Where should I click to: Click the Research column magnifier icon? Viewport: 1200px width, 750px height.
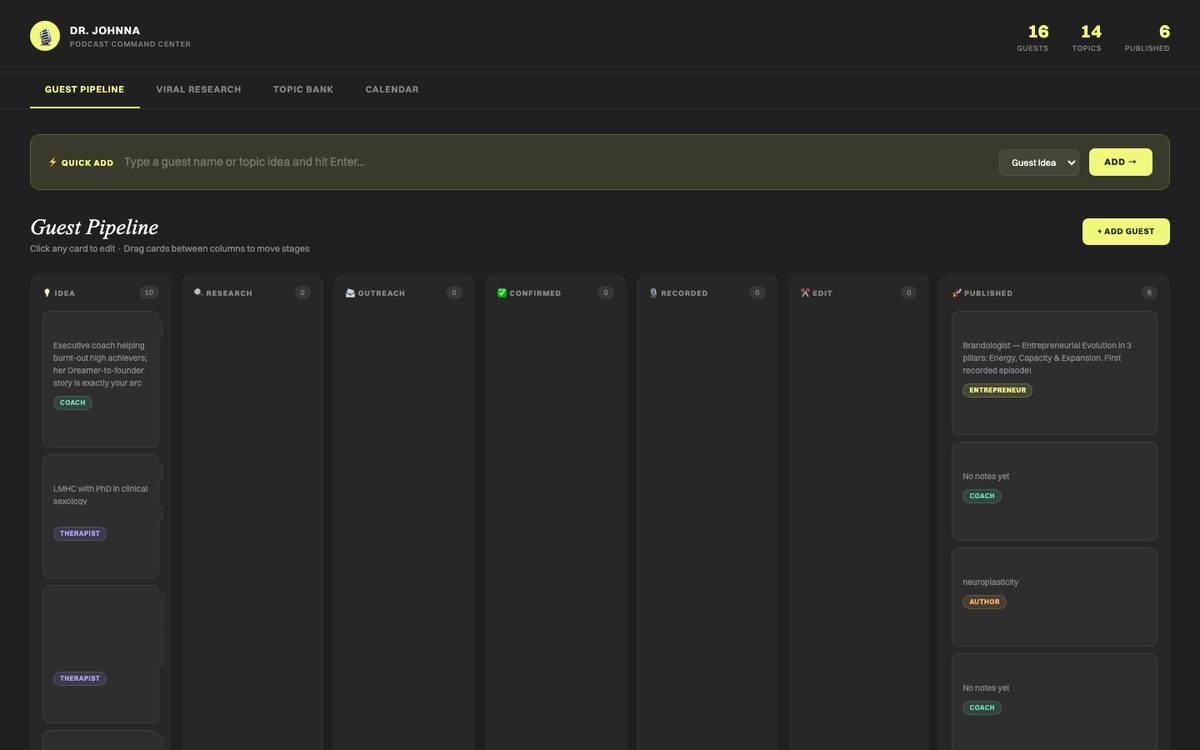pyautogui.click(x=198, y=293)
